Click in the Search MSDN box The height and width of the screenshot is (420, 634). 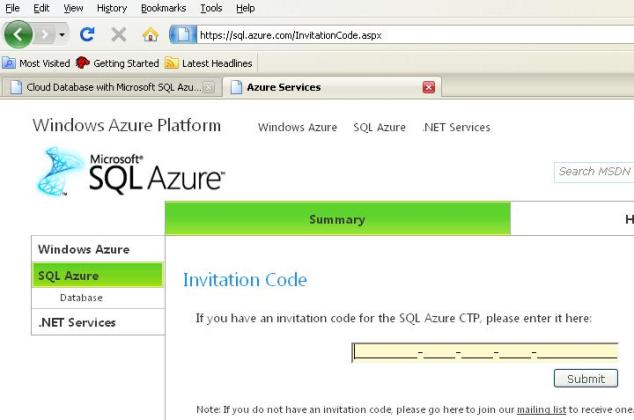594,172
